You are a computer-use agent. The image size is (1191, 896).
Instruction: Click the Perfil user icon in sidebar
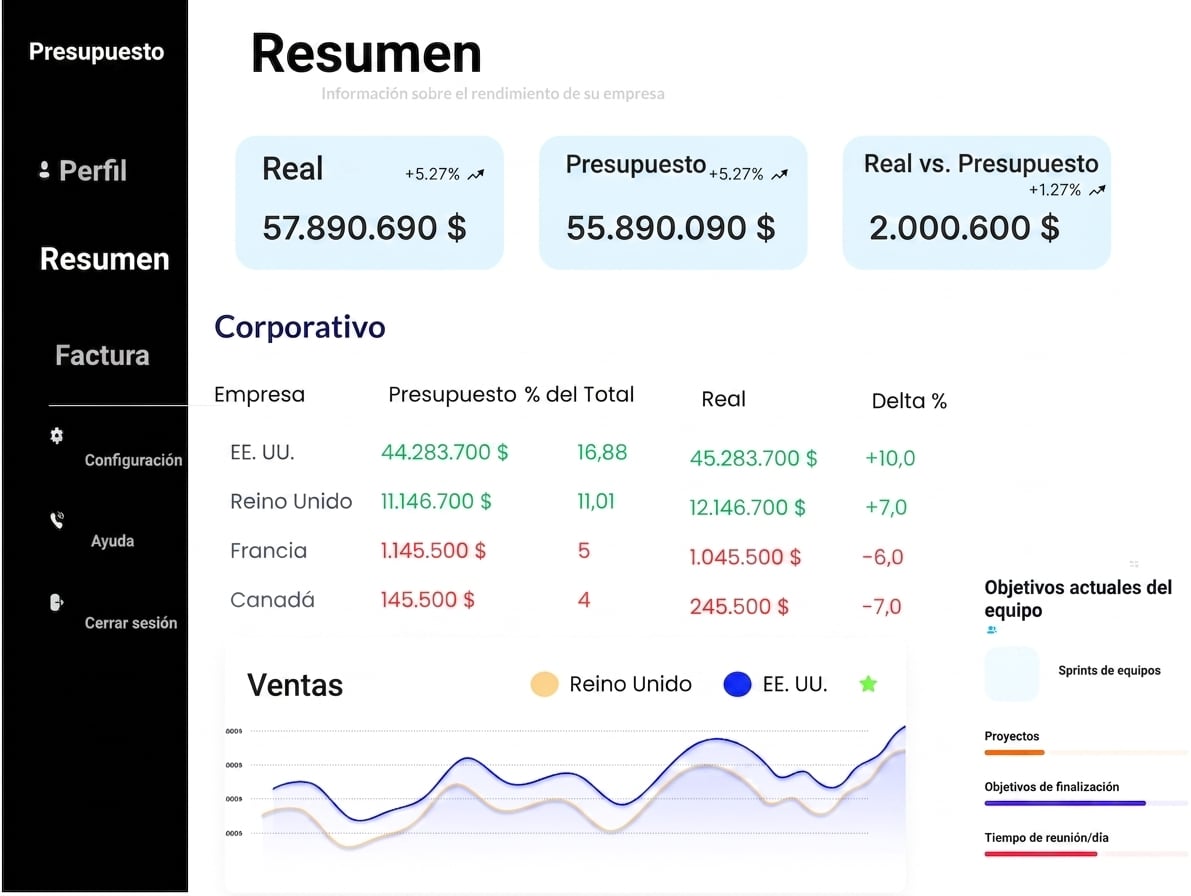[44, 170]
